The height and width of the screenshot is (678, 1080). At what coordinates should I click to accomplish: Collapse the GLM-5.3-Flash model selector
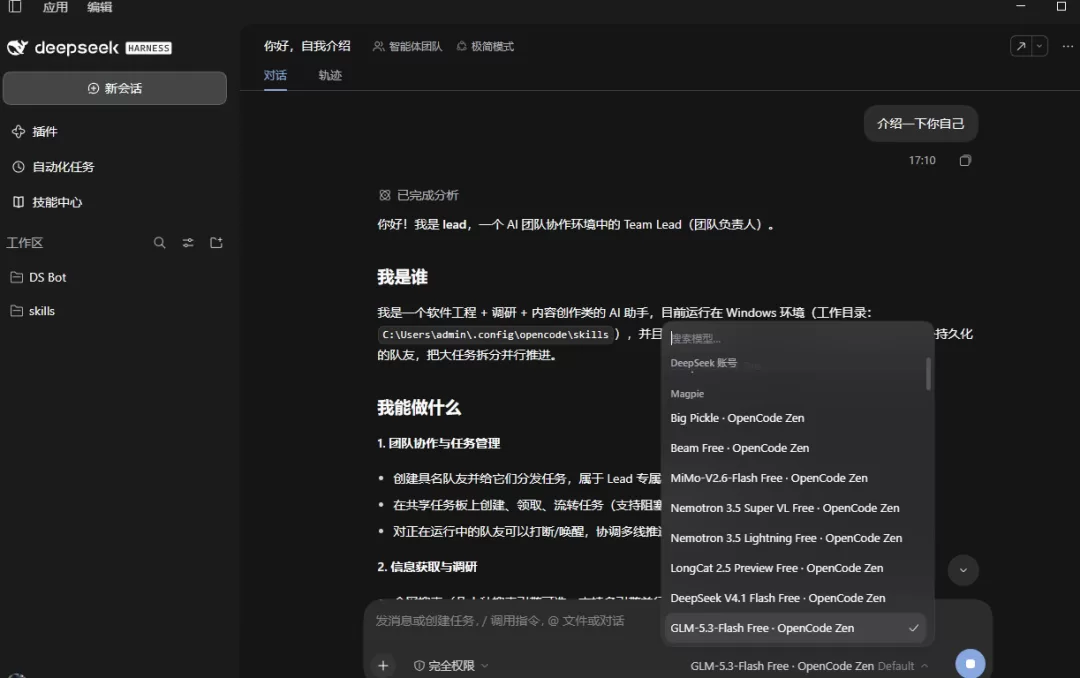[809, 666]
